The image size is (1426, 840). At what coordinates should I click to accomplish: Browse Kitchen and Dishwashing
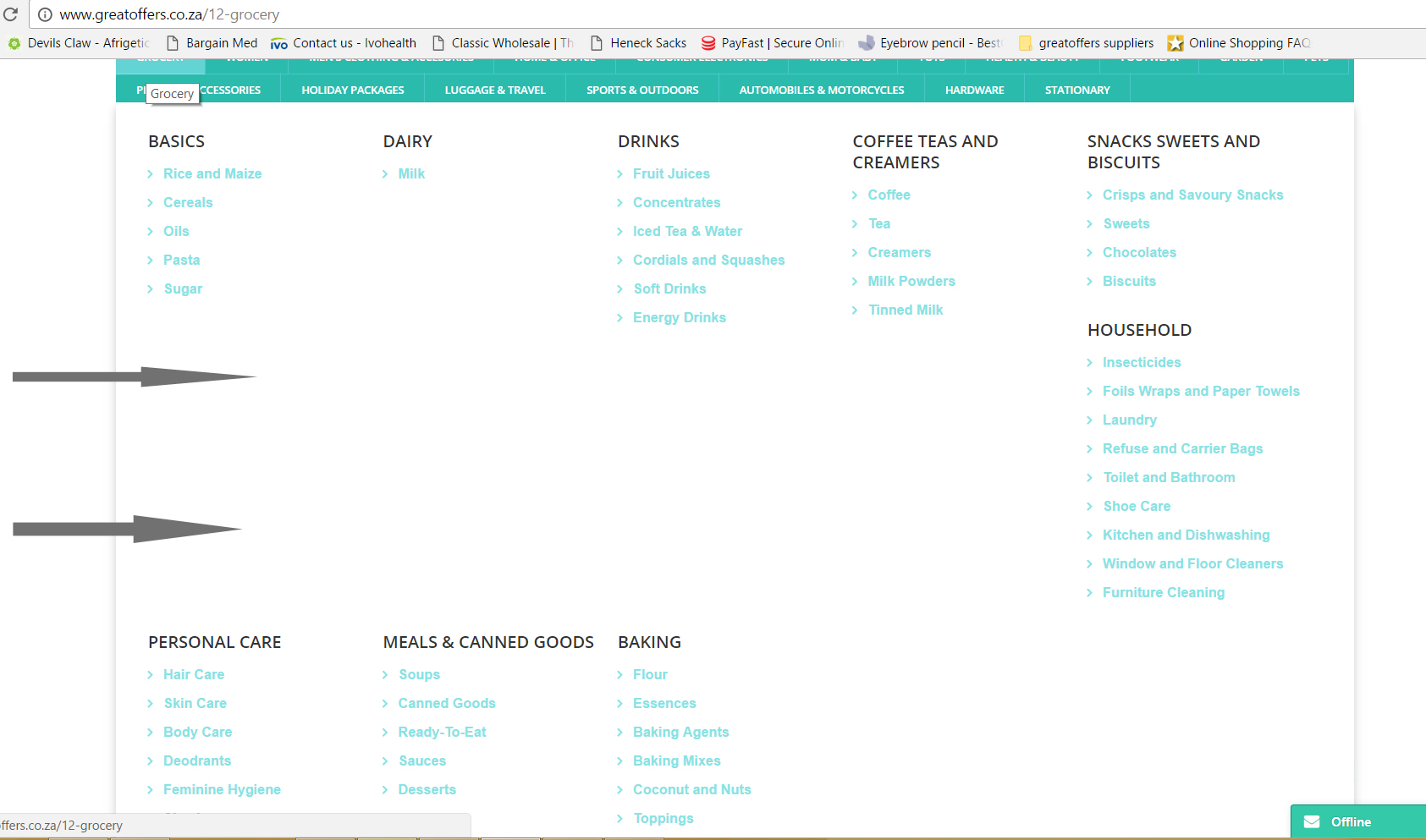click(1186, 535)
